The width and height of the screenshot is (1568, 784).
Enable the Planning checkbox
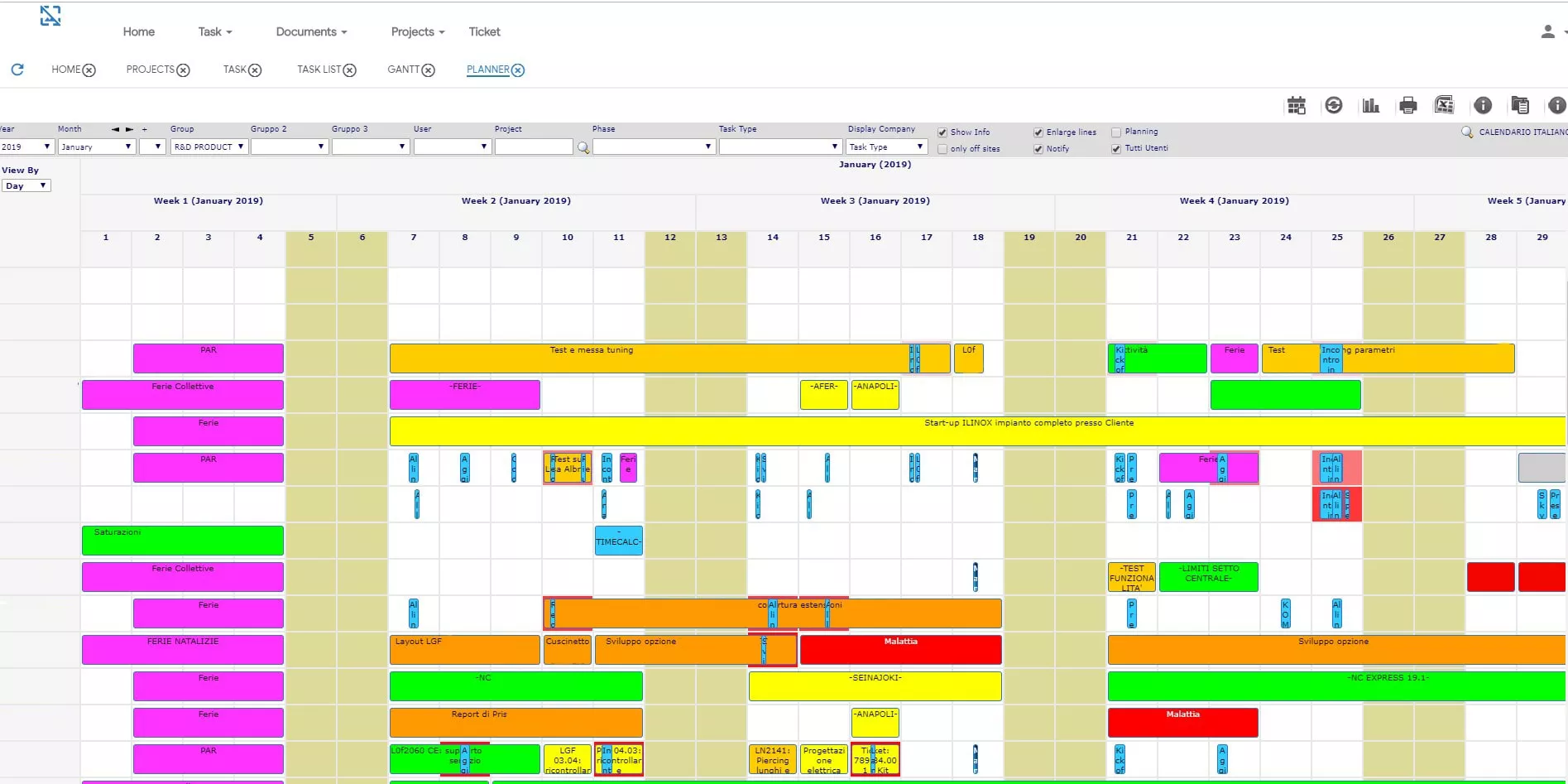click(x=1116, y=132)
